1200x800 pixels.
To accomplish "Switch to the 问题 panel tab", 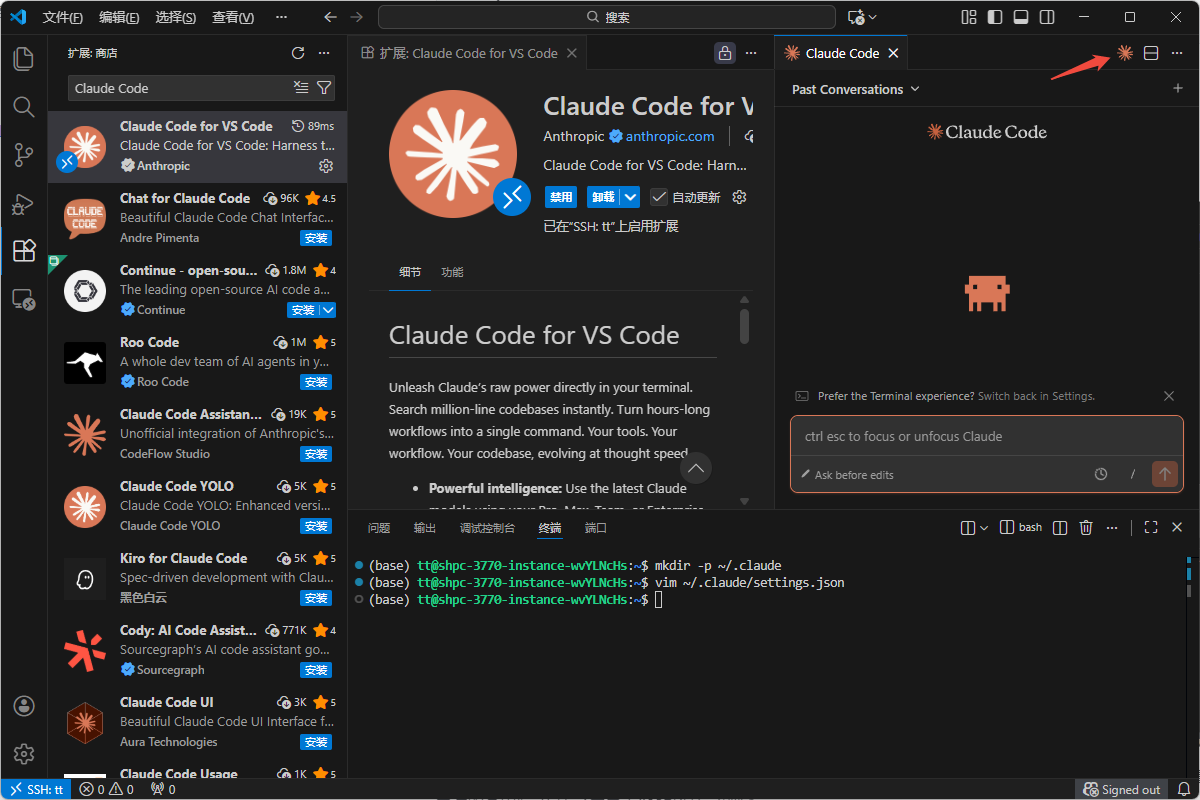I will [379, 527].
